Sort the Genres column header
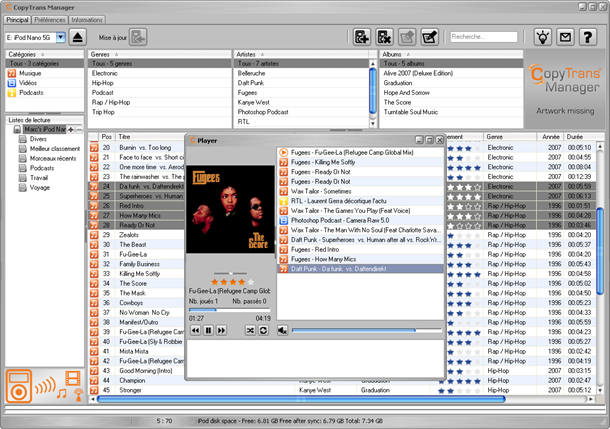Screen dimensions: 610x429 160,54
